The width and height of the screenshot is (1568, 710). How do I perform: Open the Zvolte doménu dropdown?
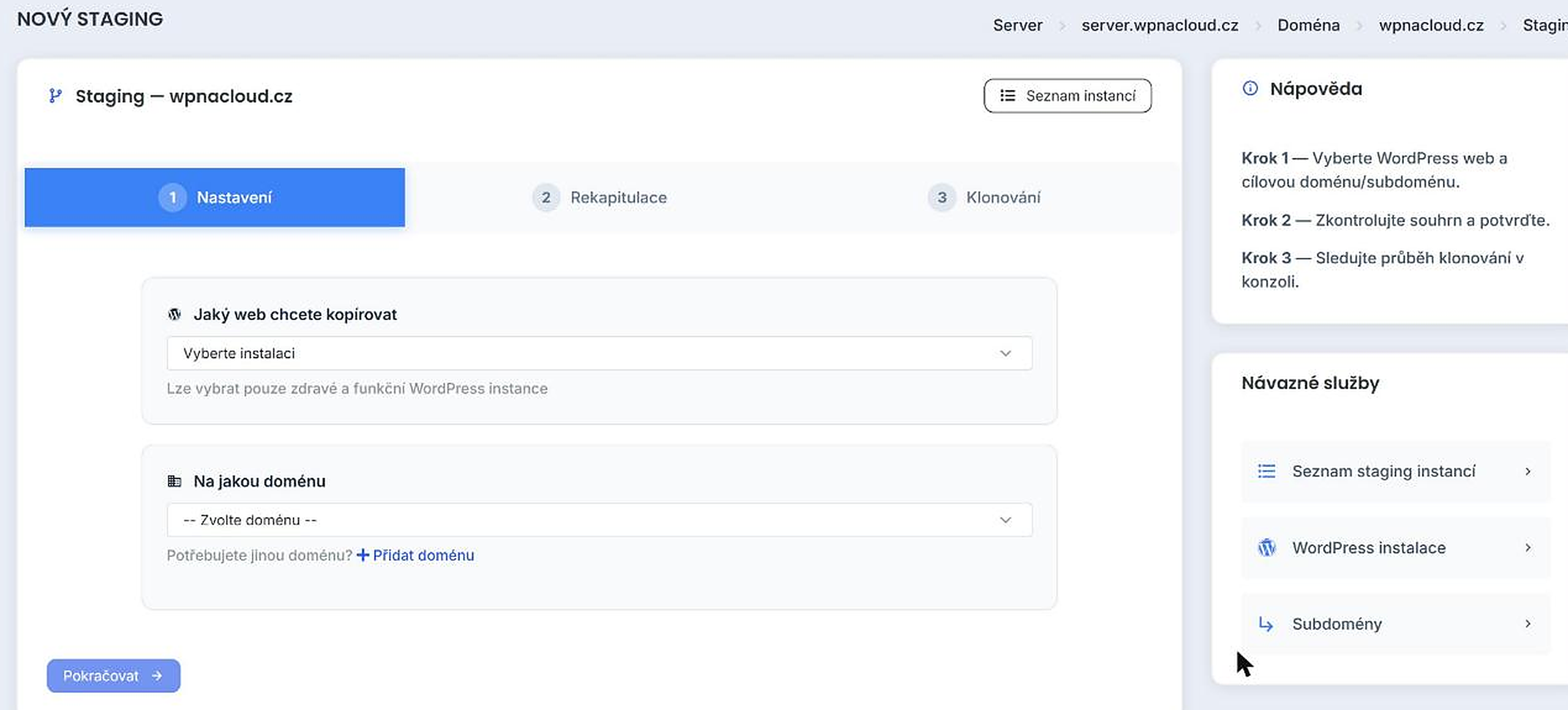600,520
